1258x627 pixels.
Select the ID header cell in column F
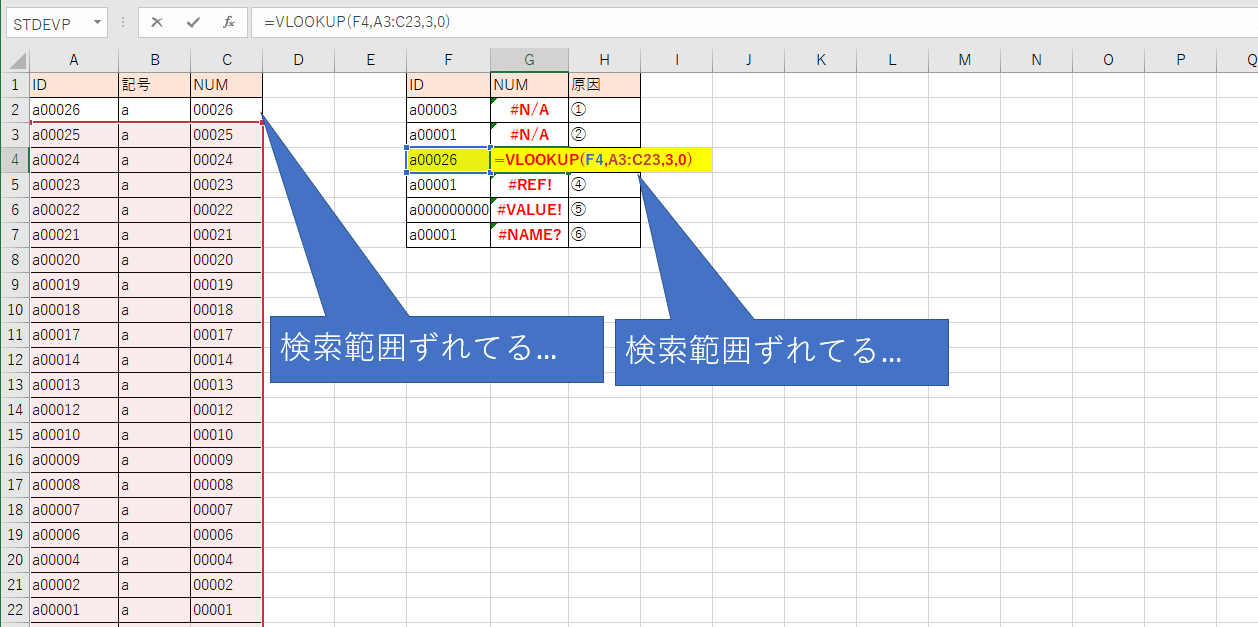[x=448, y=84]
